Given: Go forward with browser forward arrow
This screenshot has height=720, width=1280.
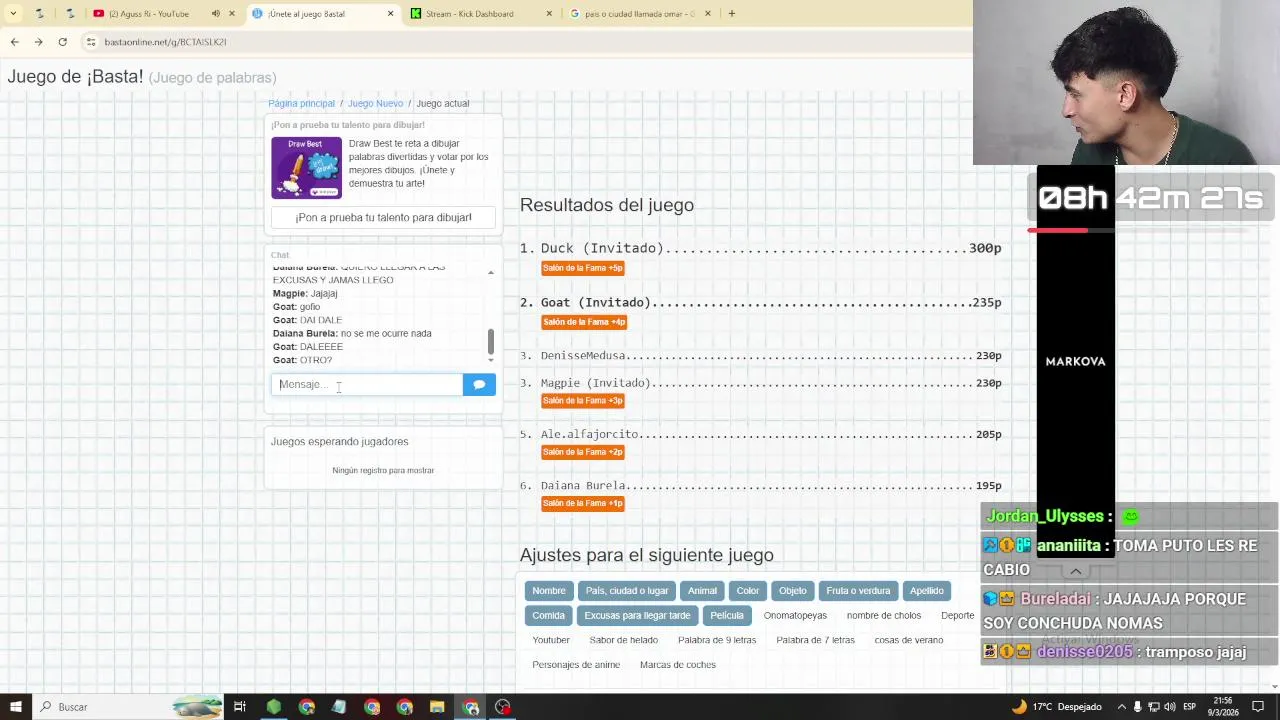Looking at the screenshot, I should click(38, 42).
